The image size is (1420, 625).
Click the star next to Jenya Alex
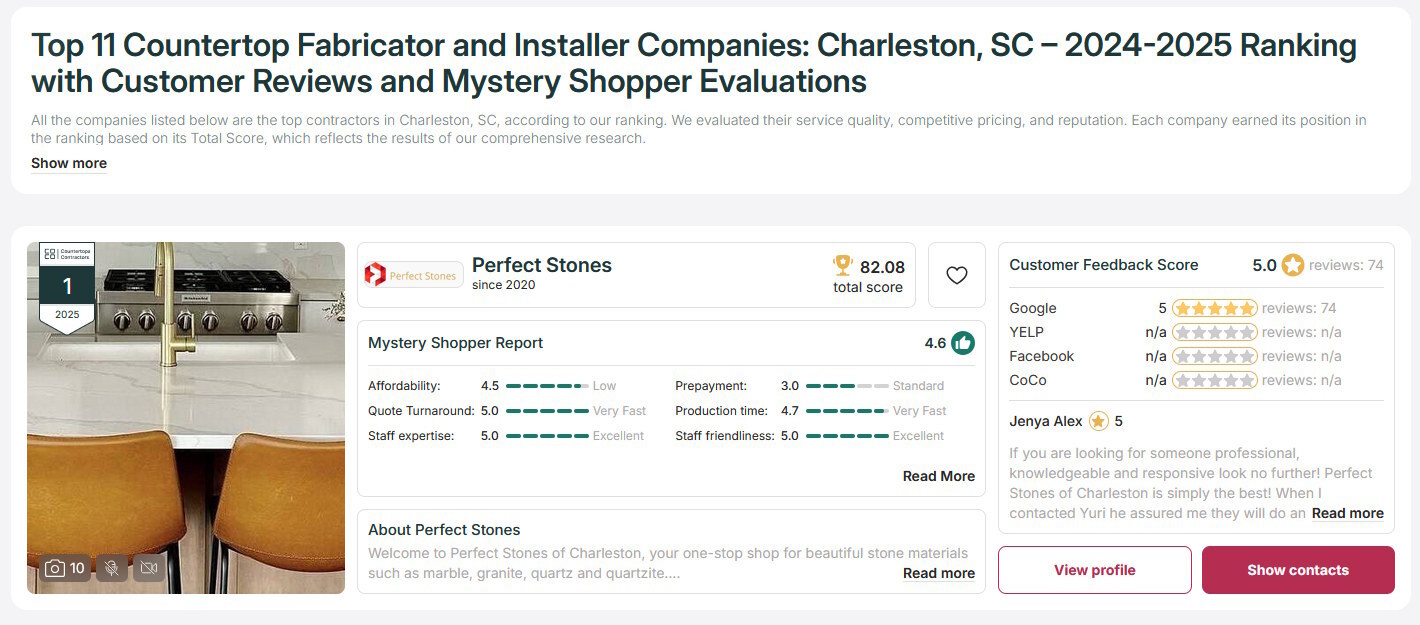tap(1098, 421)
